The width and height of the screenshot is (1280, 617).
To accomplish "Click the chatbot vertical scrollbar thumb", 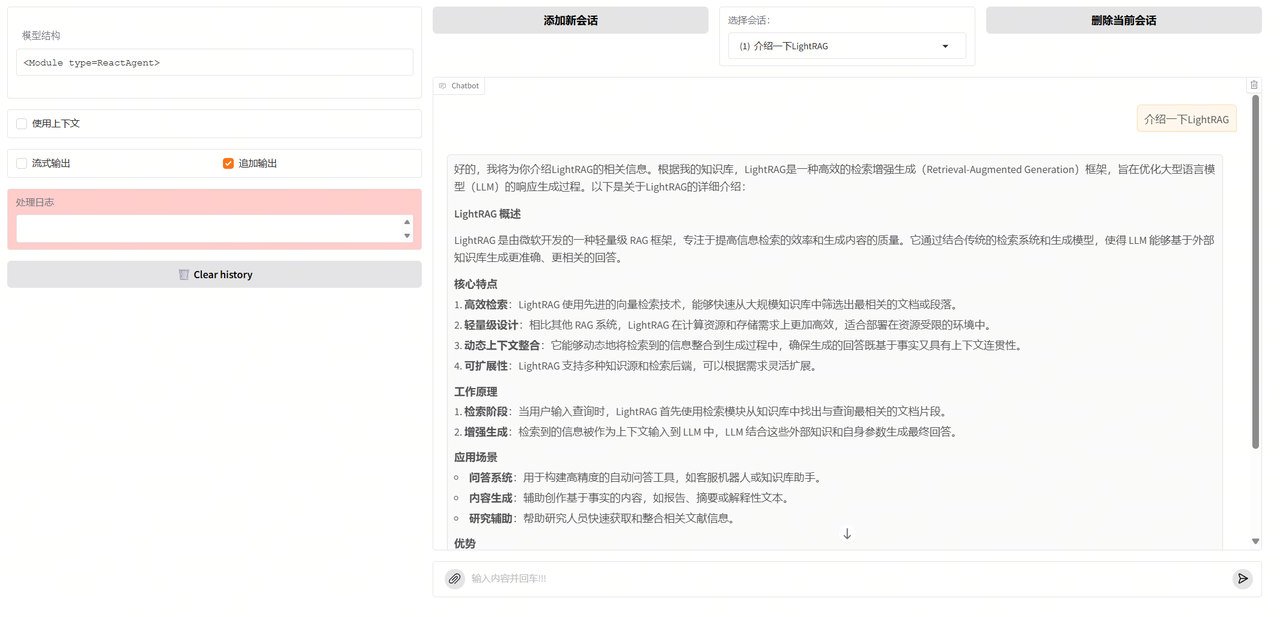I will click(1256, 274).
